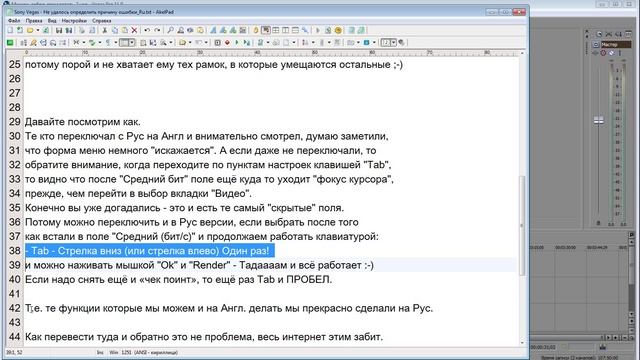Click line 39 starting "и можно нажимать мышкой"

(x=199, y=265)
